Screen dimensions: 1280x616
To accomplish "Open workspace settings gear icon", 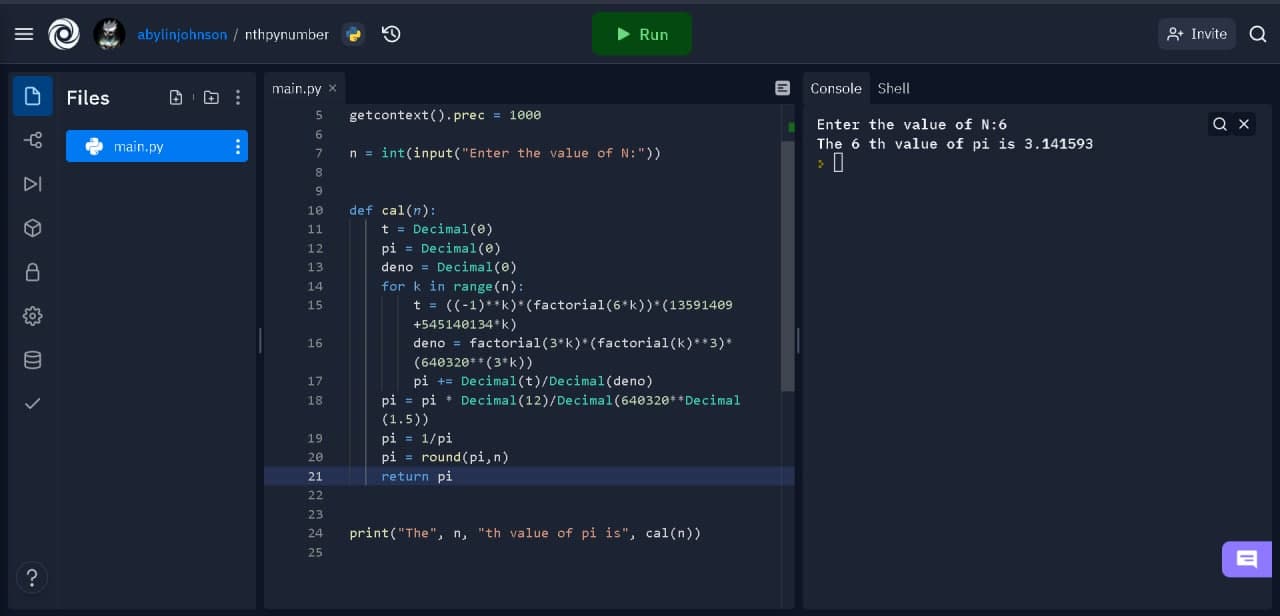I will click(x=32, y=316).
